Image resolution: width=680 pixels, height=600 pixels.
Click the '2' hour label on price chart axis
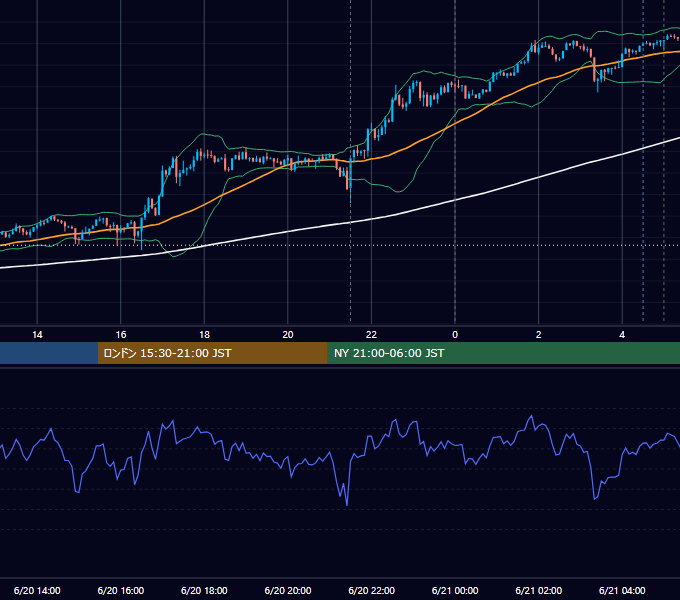[538, 335]
